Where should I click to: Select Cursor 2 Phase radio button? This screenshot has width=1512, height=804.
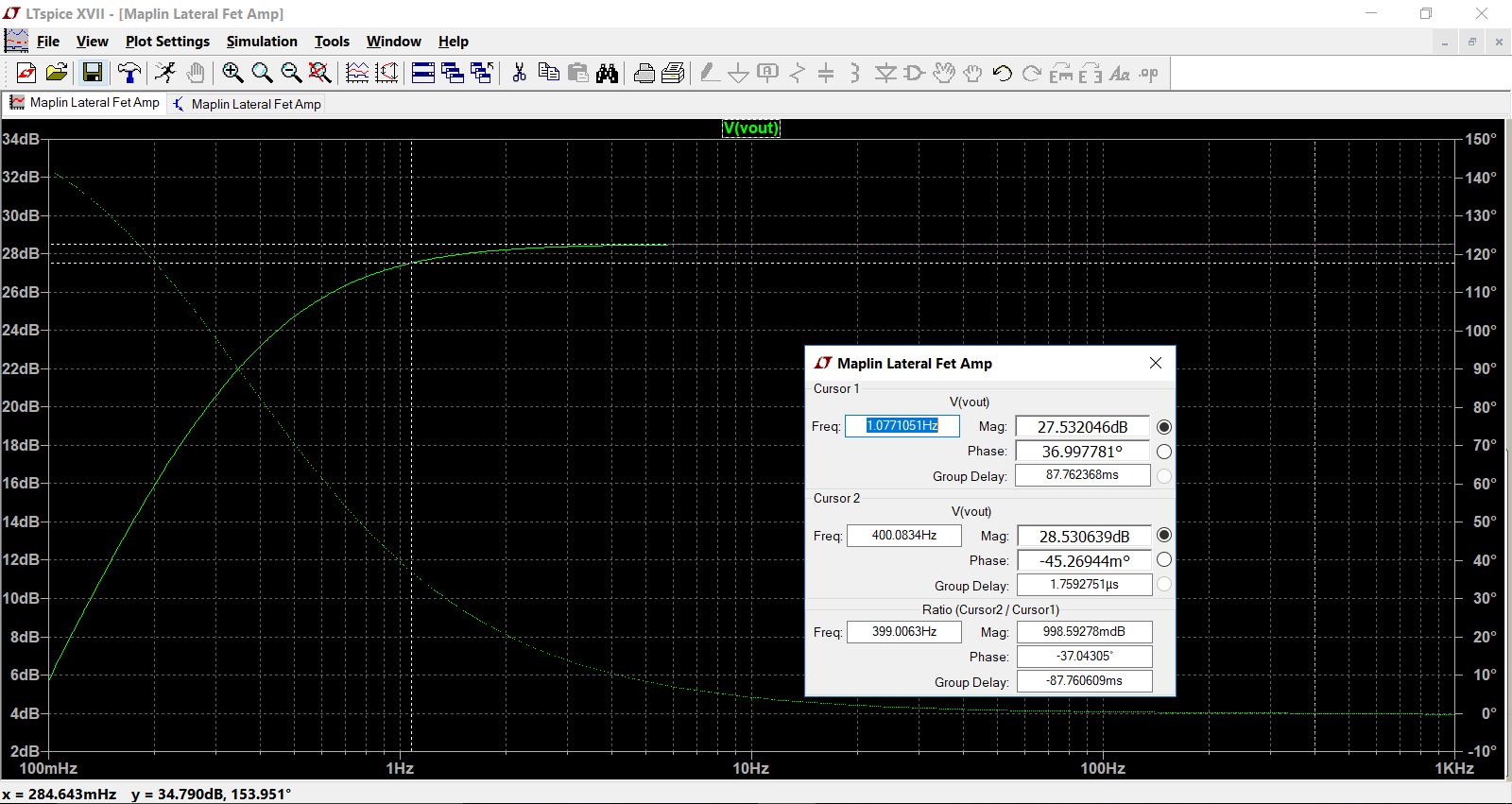click(1164, 560)
